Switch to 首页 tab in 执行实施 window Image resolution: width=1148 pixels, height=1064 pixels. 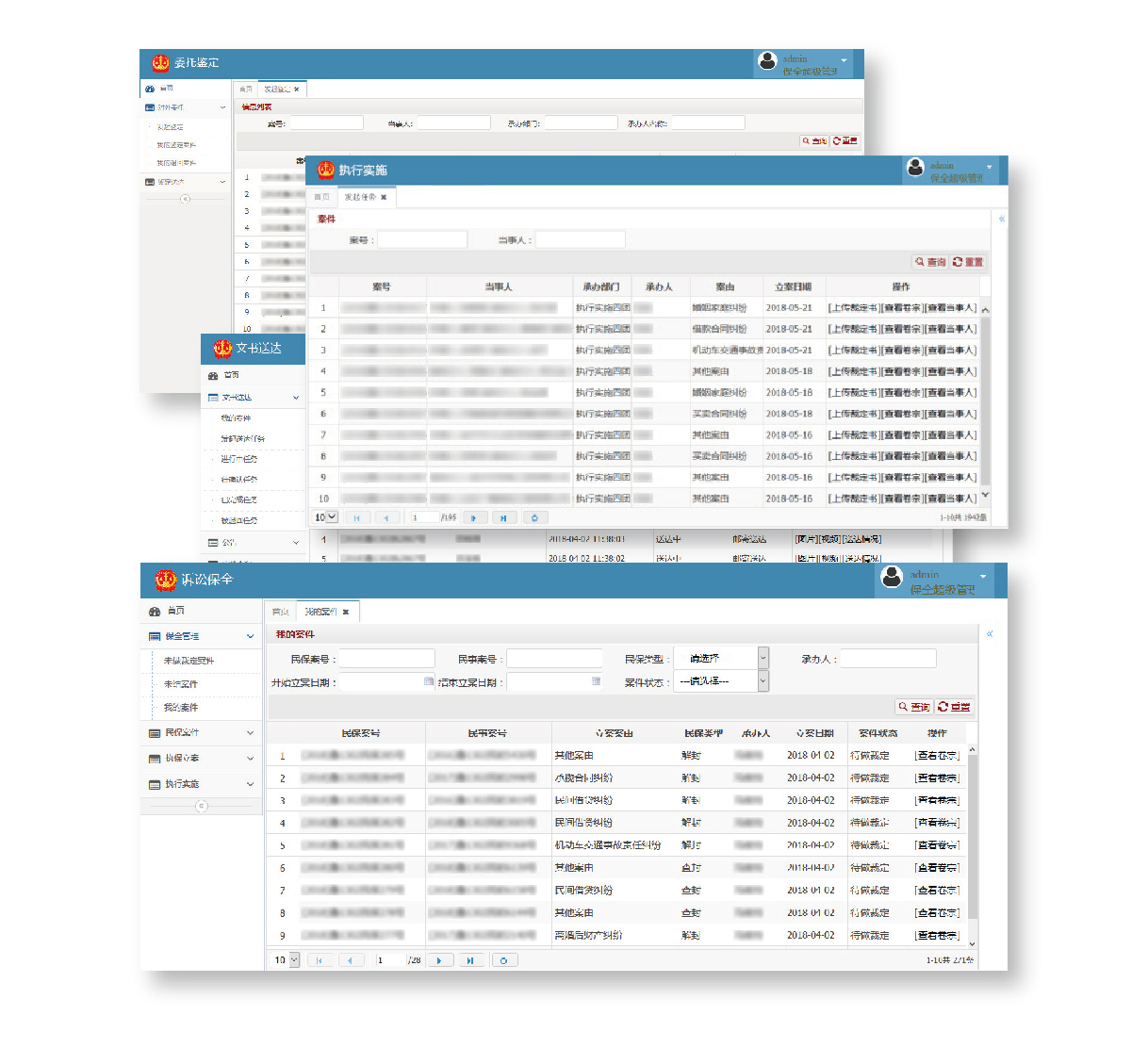[322, 198]
